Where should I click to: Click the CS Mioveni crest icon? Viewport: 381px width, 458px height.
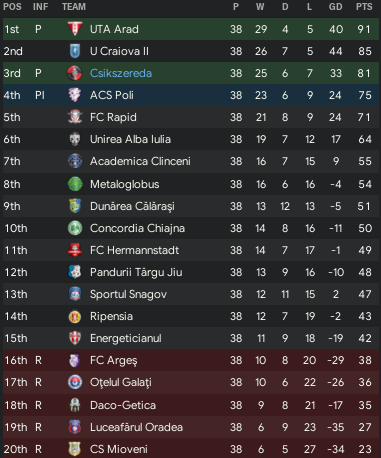tap(75, 449)
